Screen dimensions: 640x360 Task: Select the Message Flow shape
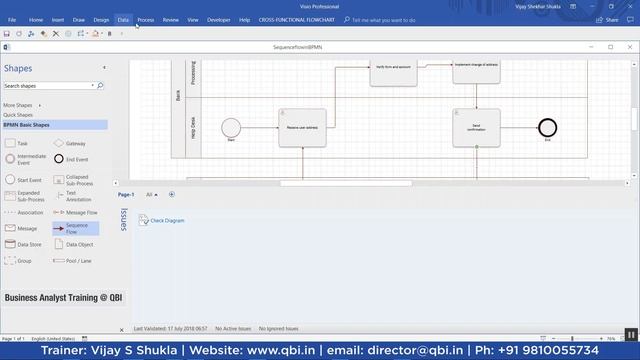[x=76, y=213]
